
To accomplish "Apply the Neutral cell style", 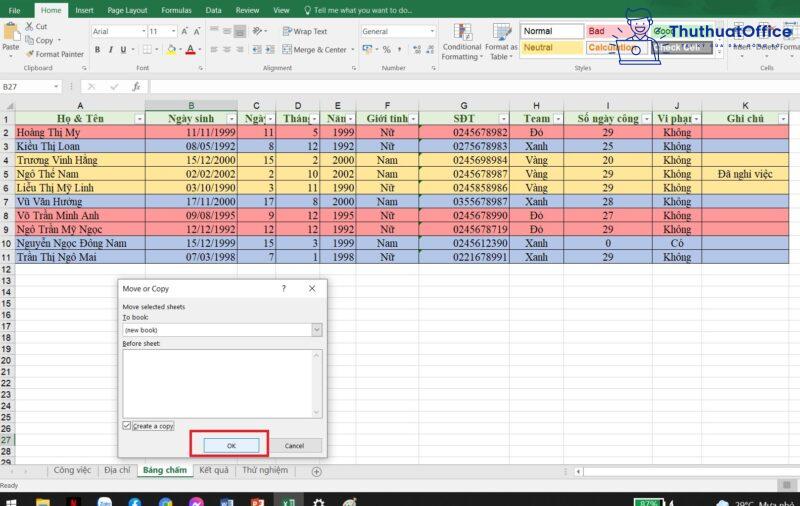I will 552,47.
